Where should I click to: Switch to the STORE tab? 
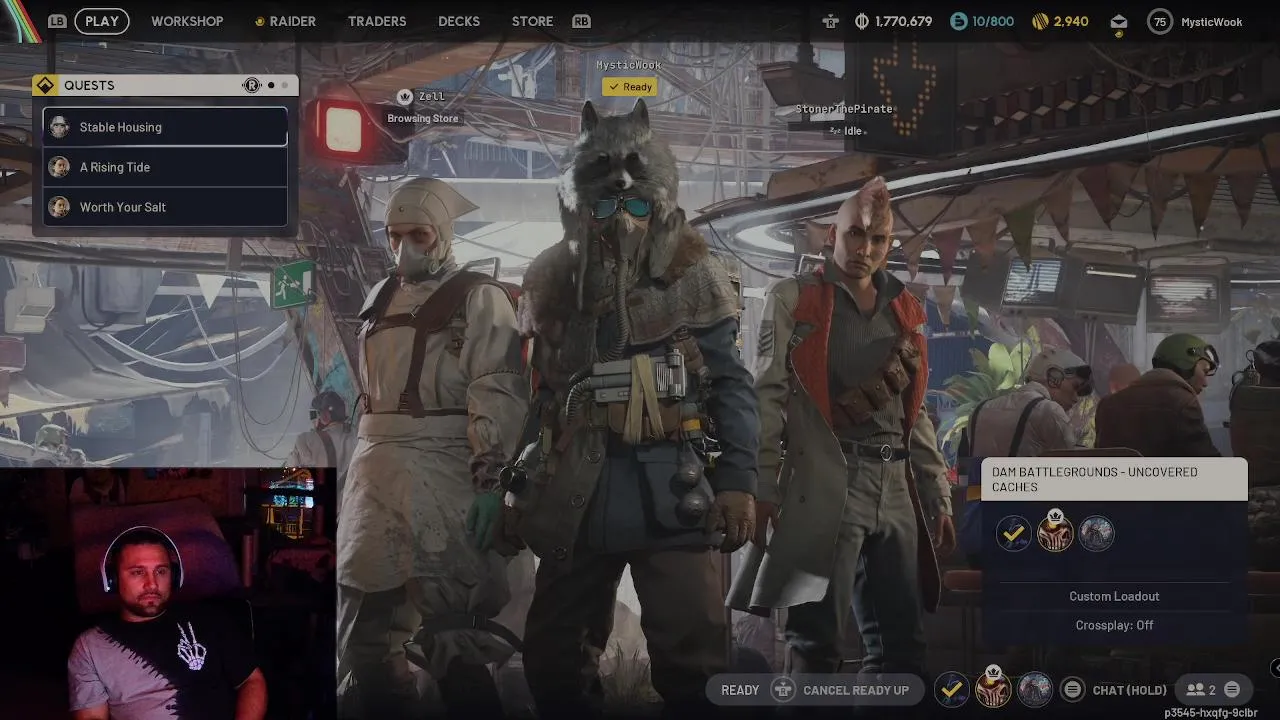[532, 21]
